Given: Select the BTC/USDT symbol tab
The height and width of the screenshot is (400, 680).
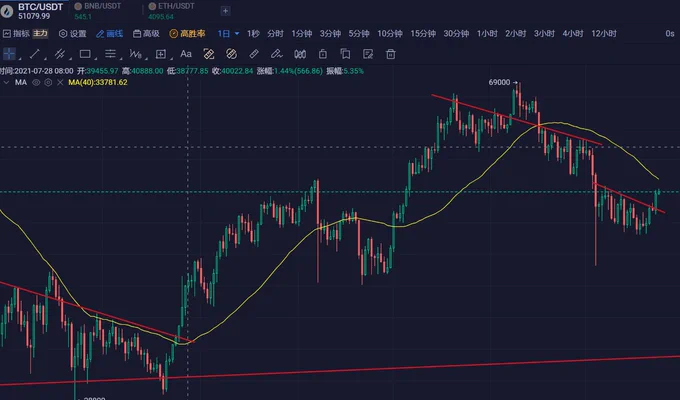Looking at the screenshot, I should click(33, 11).
